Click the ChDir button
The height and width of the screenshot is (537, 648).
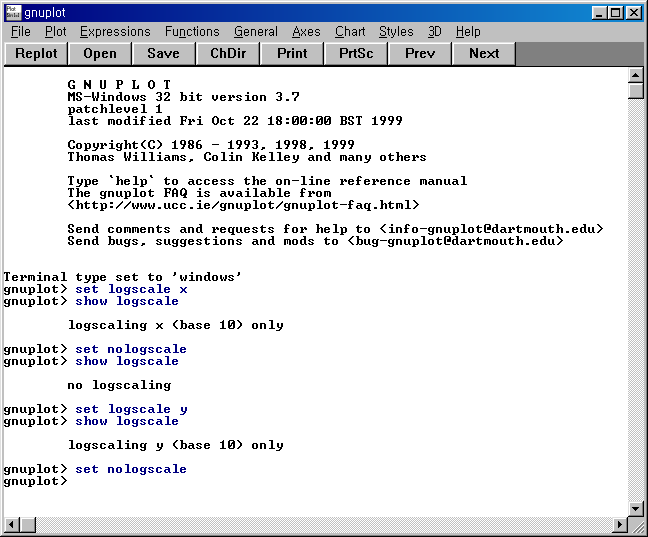(228, 54)
